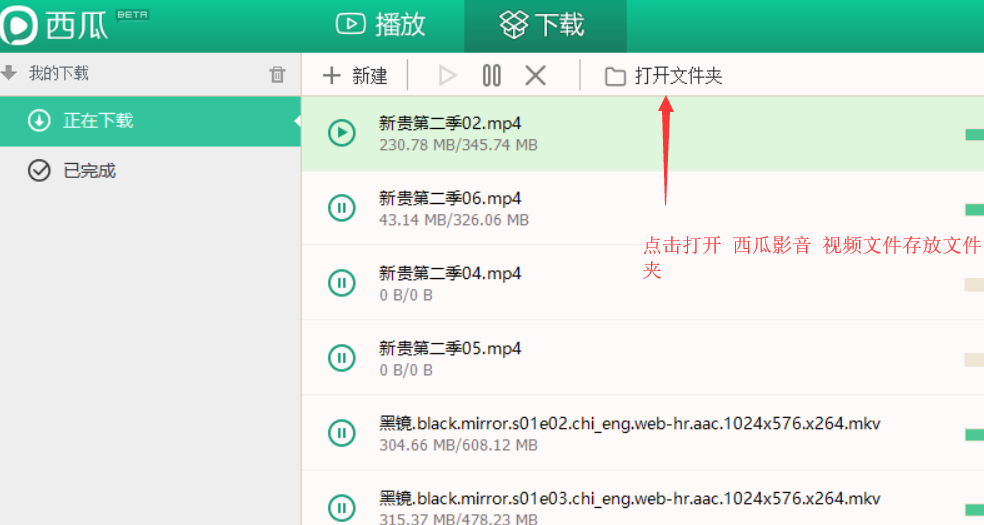
Task: Click the pause circle for 新贵第二季06.mp4
Action: pyautogui.click(x=342, y=208)
